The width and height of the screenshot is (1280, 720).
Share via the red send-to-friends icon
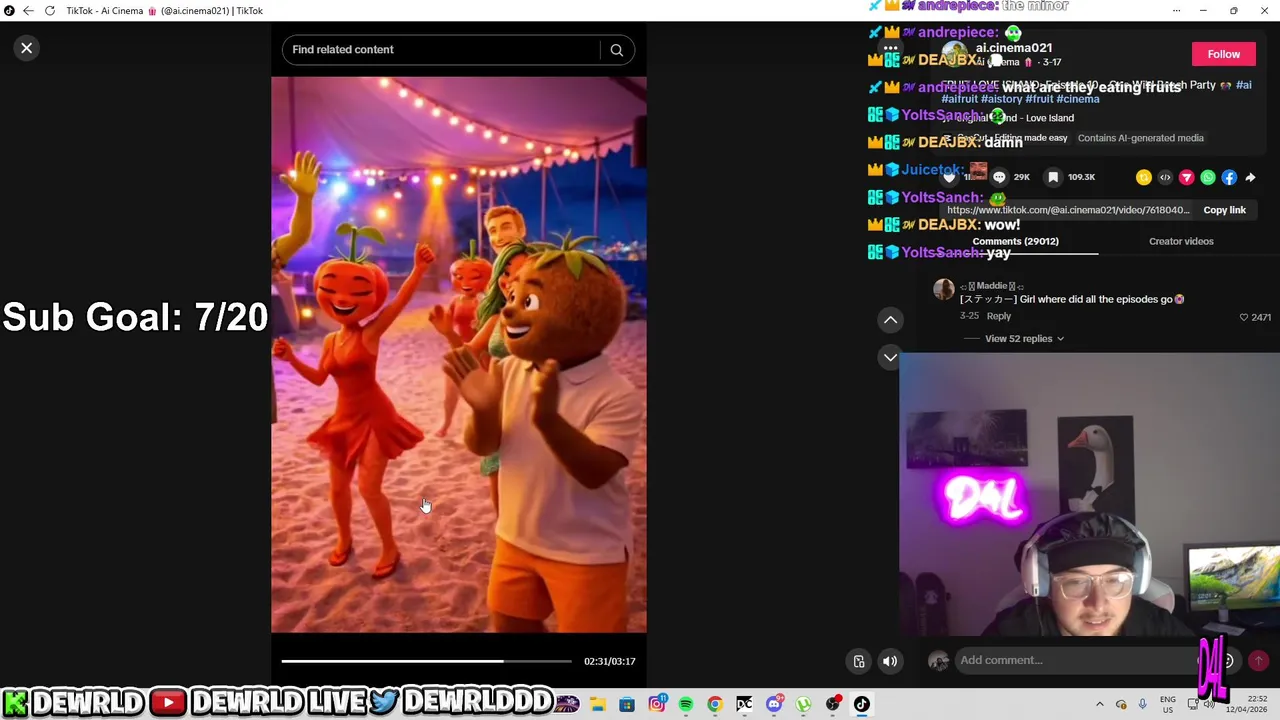point(1186,177)
